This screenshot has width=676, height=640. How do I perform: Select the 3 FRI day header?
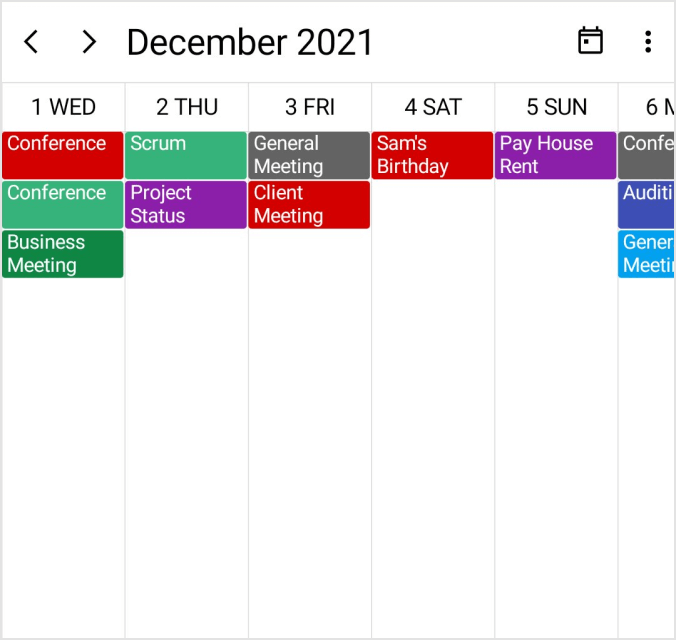point(310,107)
